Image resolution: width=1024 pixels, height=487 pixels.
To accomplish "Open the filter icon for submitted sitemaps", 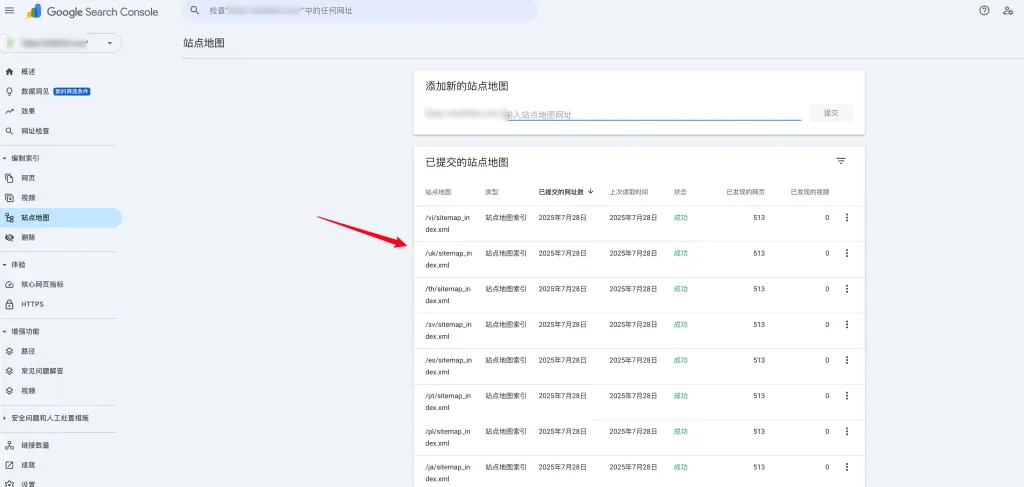I will tap(841, 161).
